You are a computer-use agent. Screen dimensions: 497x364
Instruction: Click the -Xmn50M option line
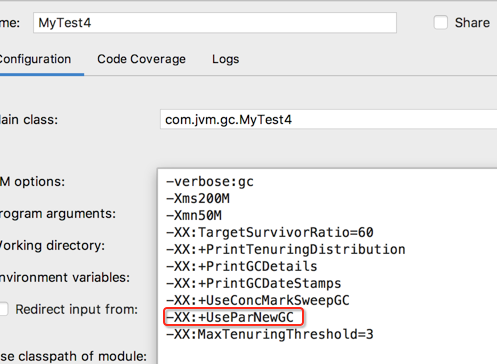194,215
